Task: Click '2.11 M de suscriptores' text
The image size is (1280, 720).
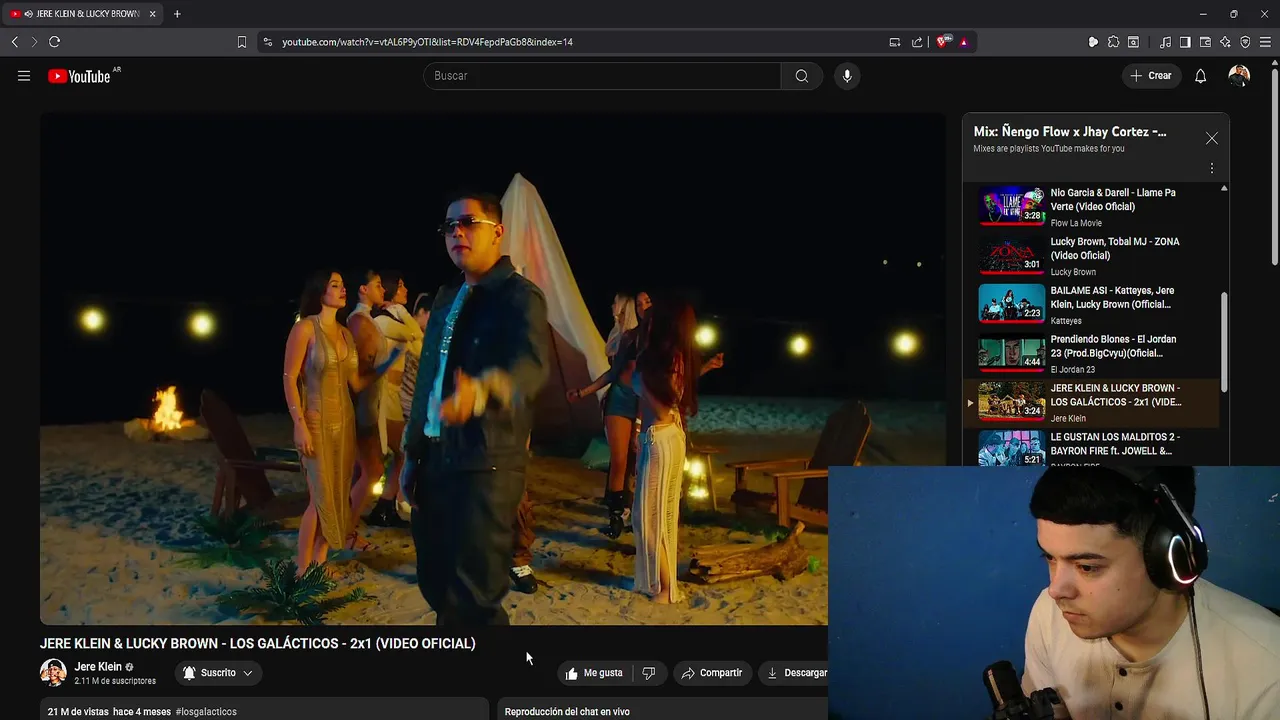Action: coord(115,681)
